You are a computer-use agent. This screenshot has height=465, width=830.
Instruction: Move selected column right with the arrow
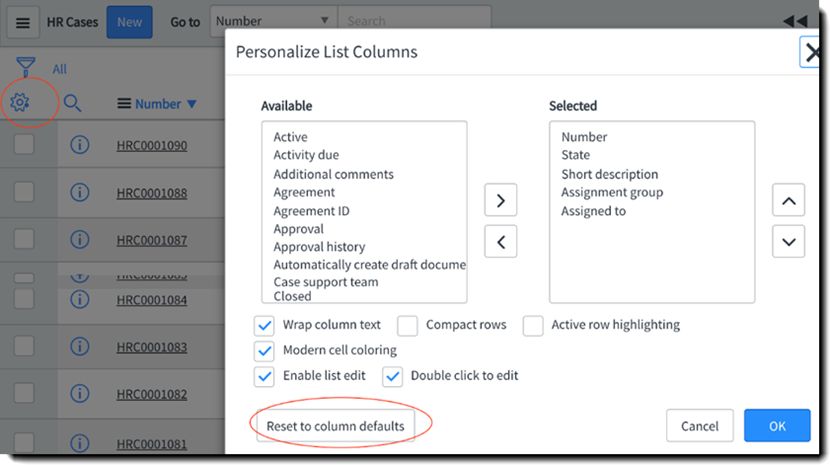point(500,200)
